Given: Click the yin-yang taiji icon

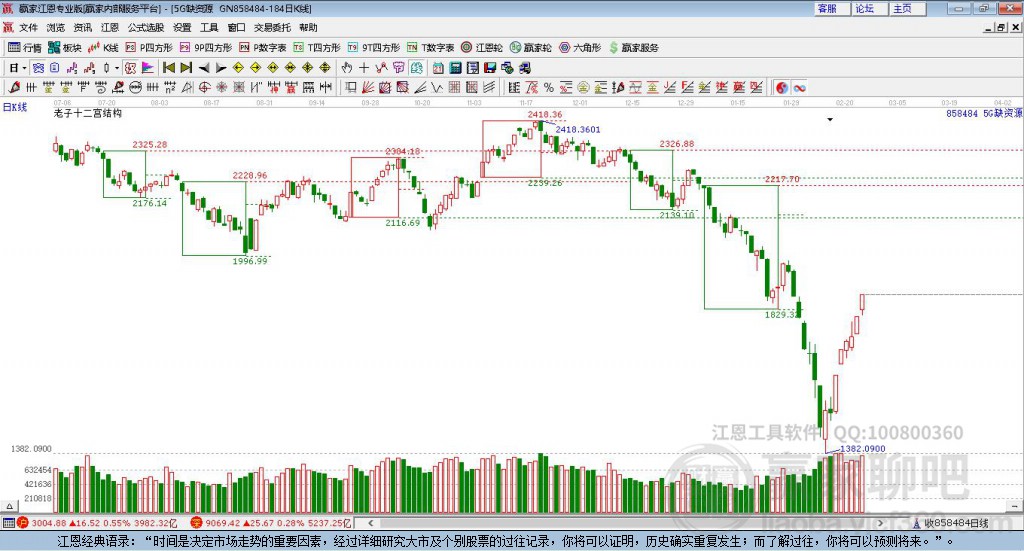Looking at the screenshot, I should click(782, 87).
